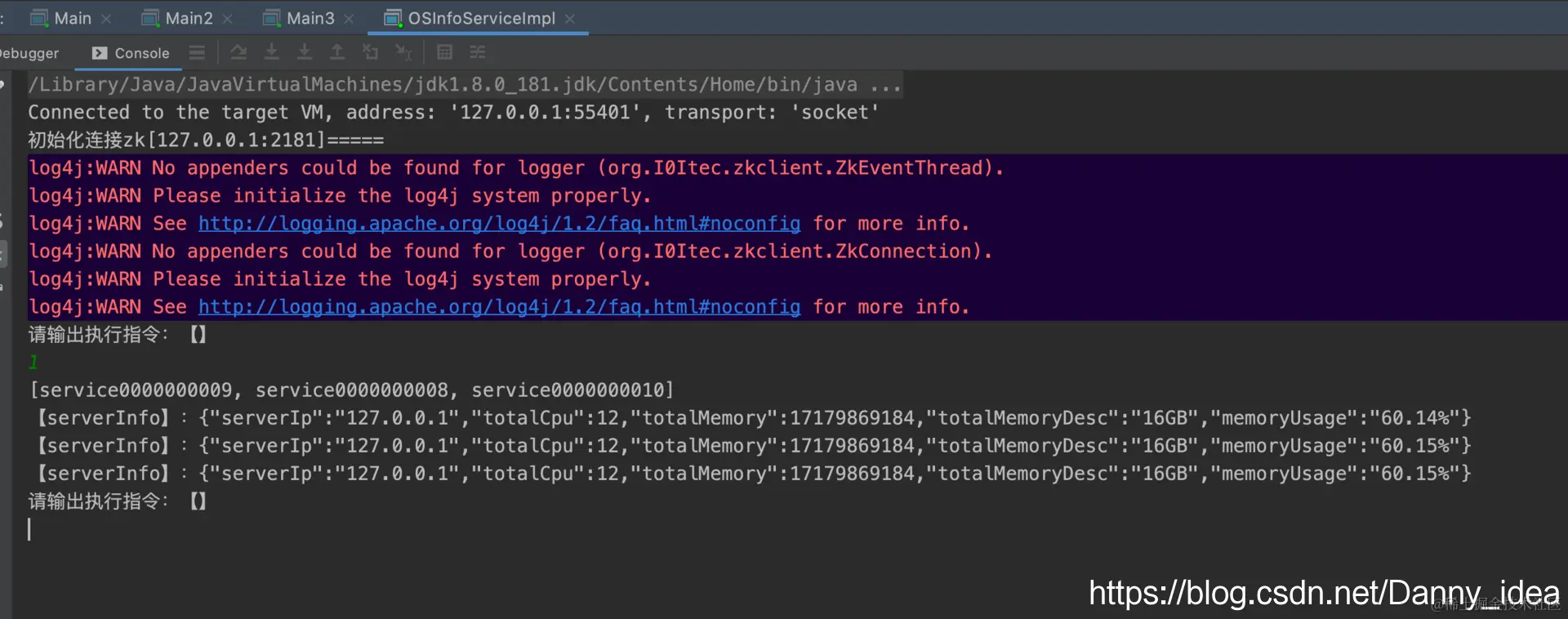Screen dimensions: 1568x619
Task: Click the service0000000009 list output line
Action: pos(352,390)
